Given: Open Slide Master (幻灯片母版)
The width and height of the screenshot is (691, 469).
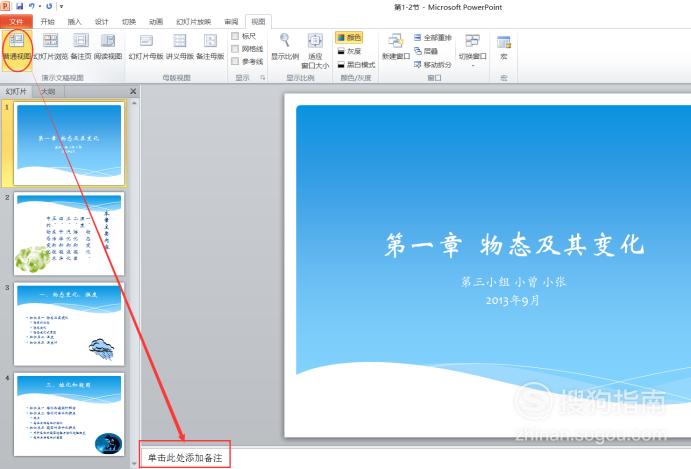Looking at the screenshot, I should pos(146,47).
